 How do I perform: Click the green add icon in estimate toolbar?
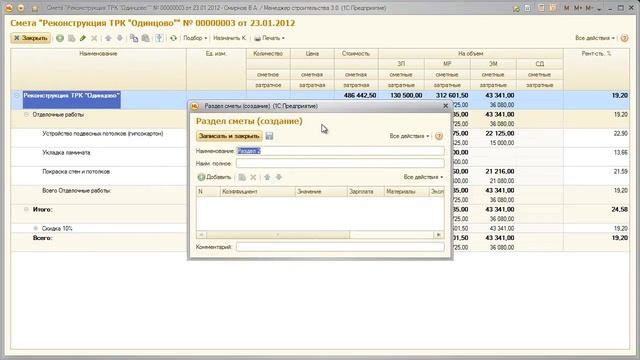point(60,38)
